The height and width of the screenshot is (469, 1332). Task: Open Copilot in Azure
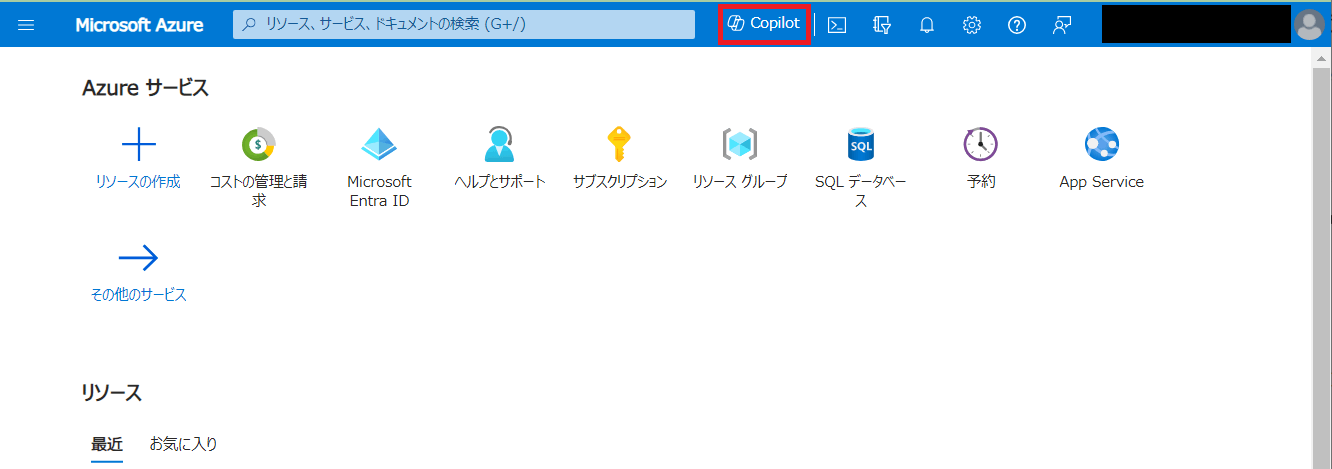pos(764,23)
